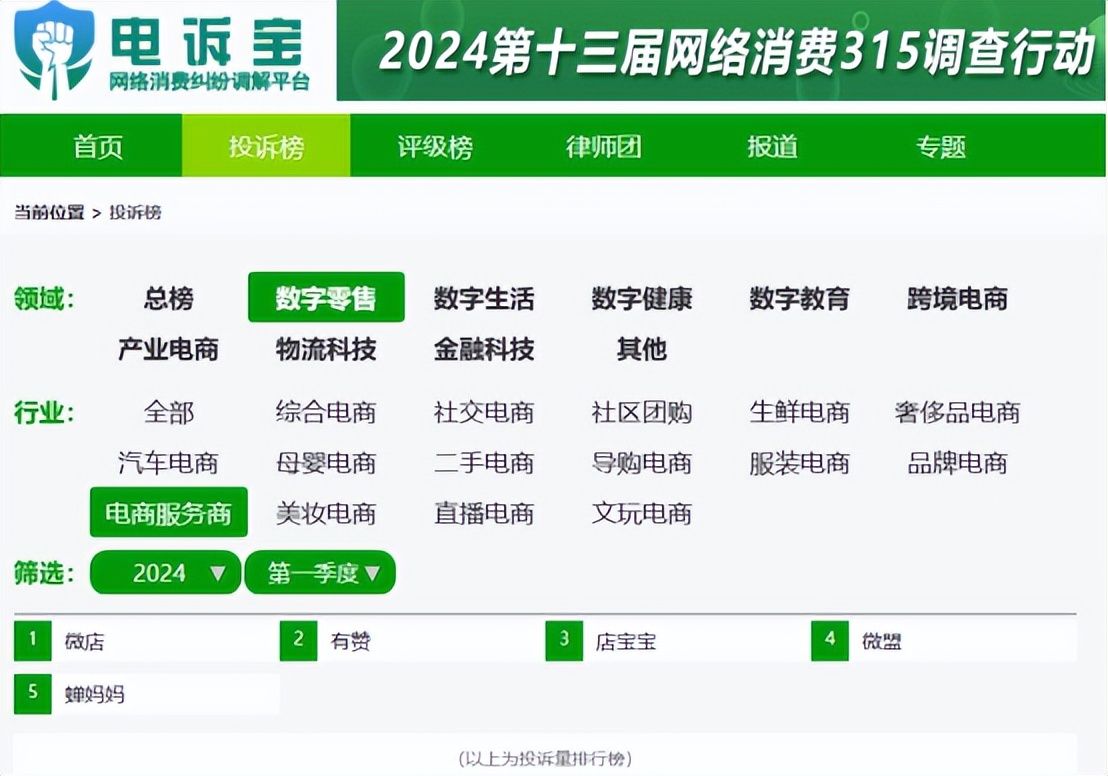Open the 2024 网络消费315调查行动 banner

click(721, 50)
